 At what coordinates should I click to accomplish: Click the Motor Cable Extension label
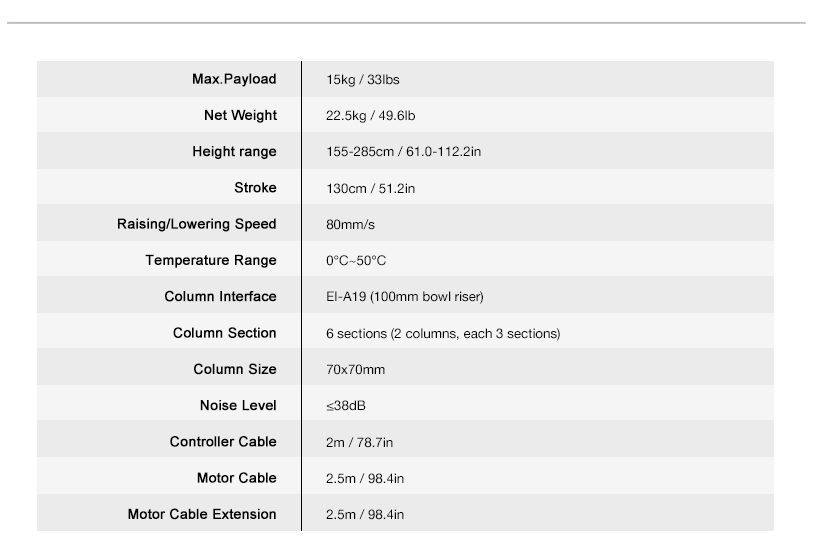tap(202, 514)
